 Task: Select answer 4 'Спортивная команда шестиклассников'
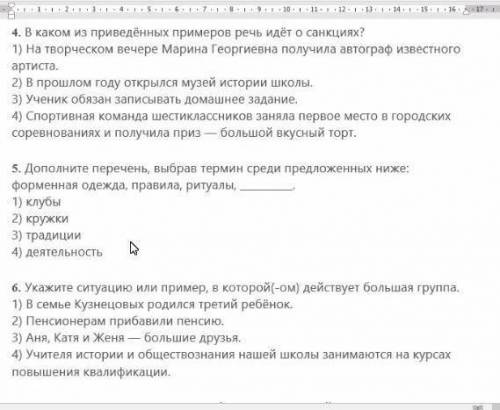click(231, 116)
